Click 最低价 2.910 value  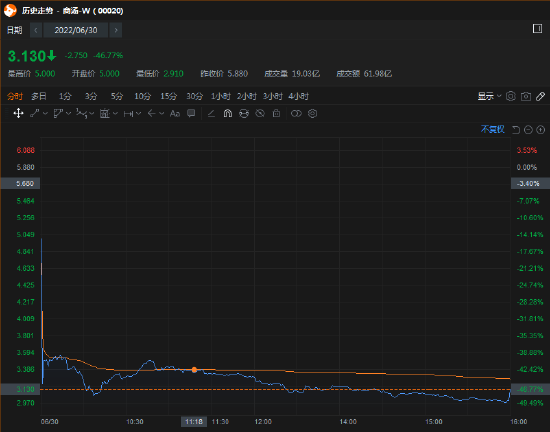click(160, 74)
